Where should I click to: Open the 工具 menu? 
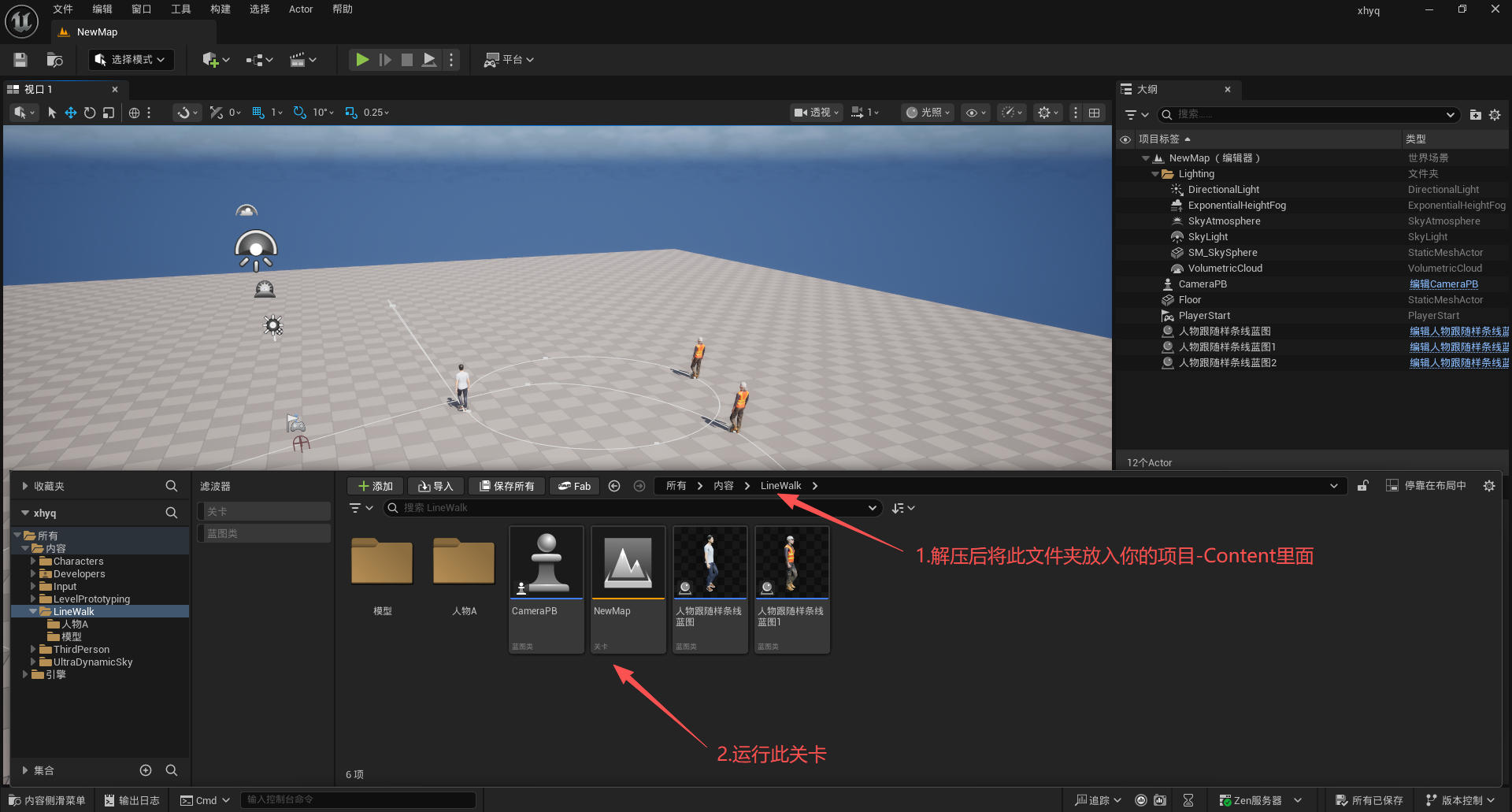click(181, 9)
